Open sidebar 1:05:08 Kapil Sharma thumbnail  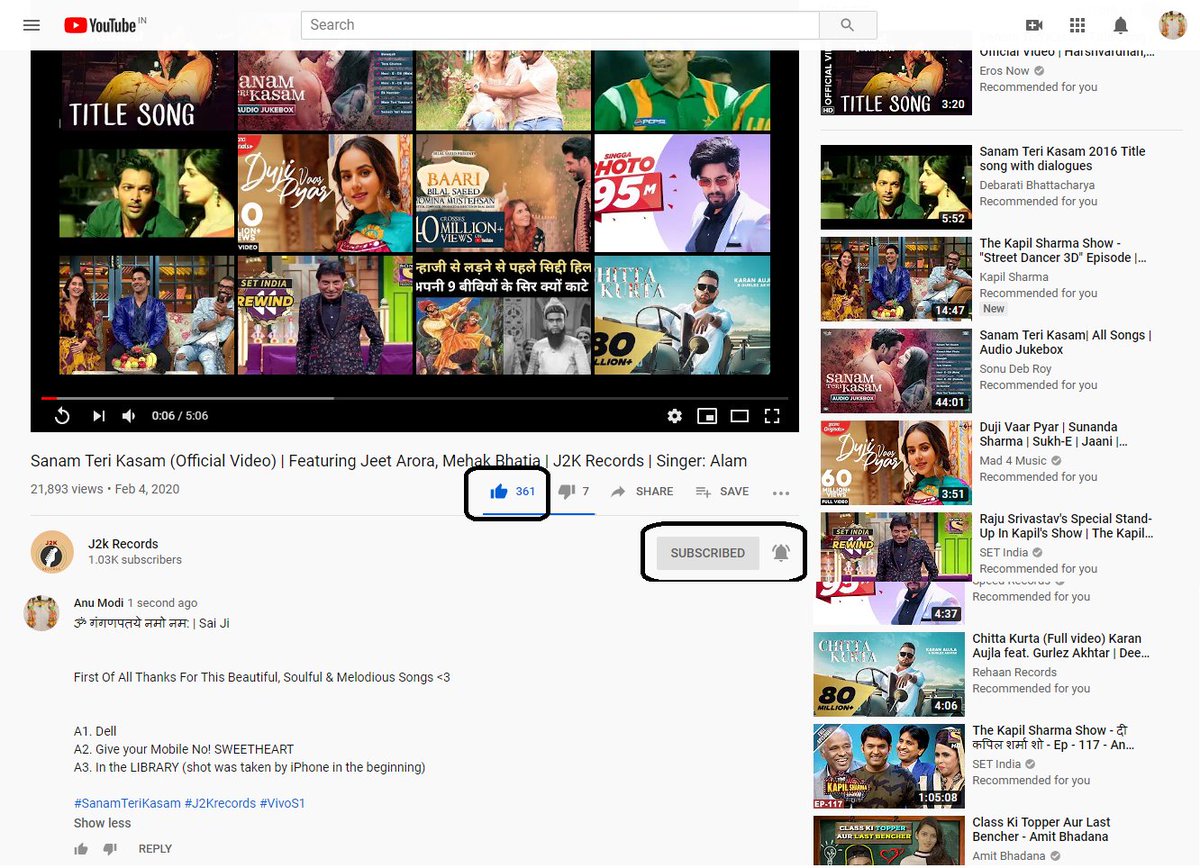(x=889, y=765)
